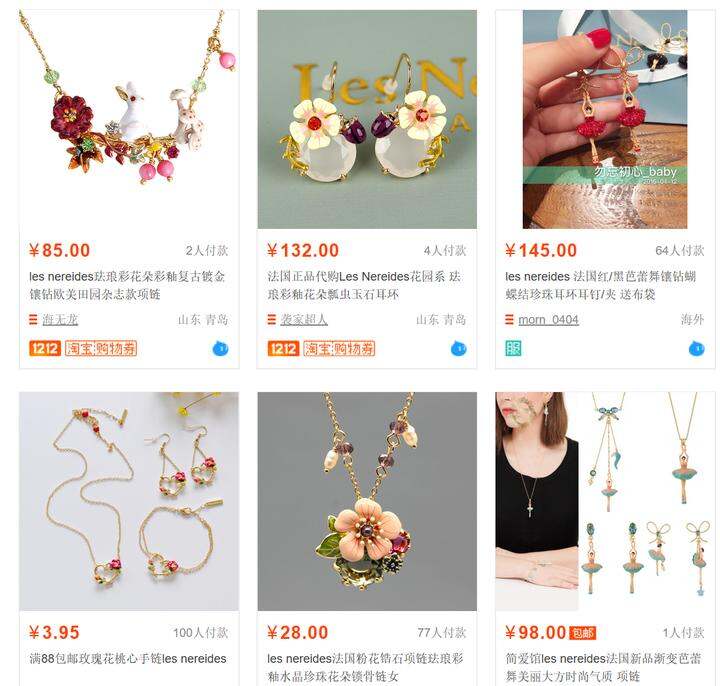
Task: Open the blue Wangwang chat icon for 海天龙
Action: (221, 349)
